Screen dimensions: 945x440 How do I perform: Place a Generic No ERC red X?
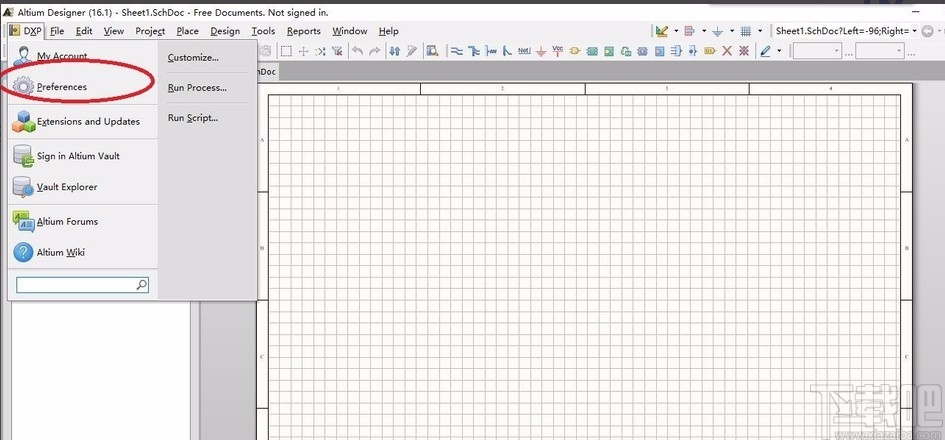tap(727, 51)
